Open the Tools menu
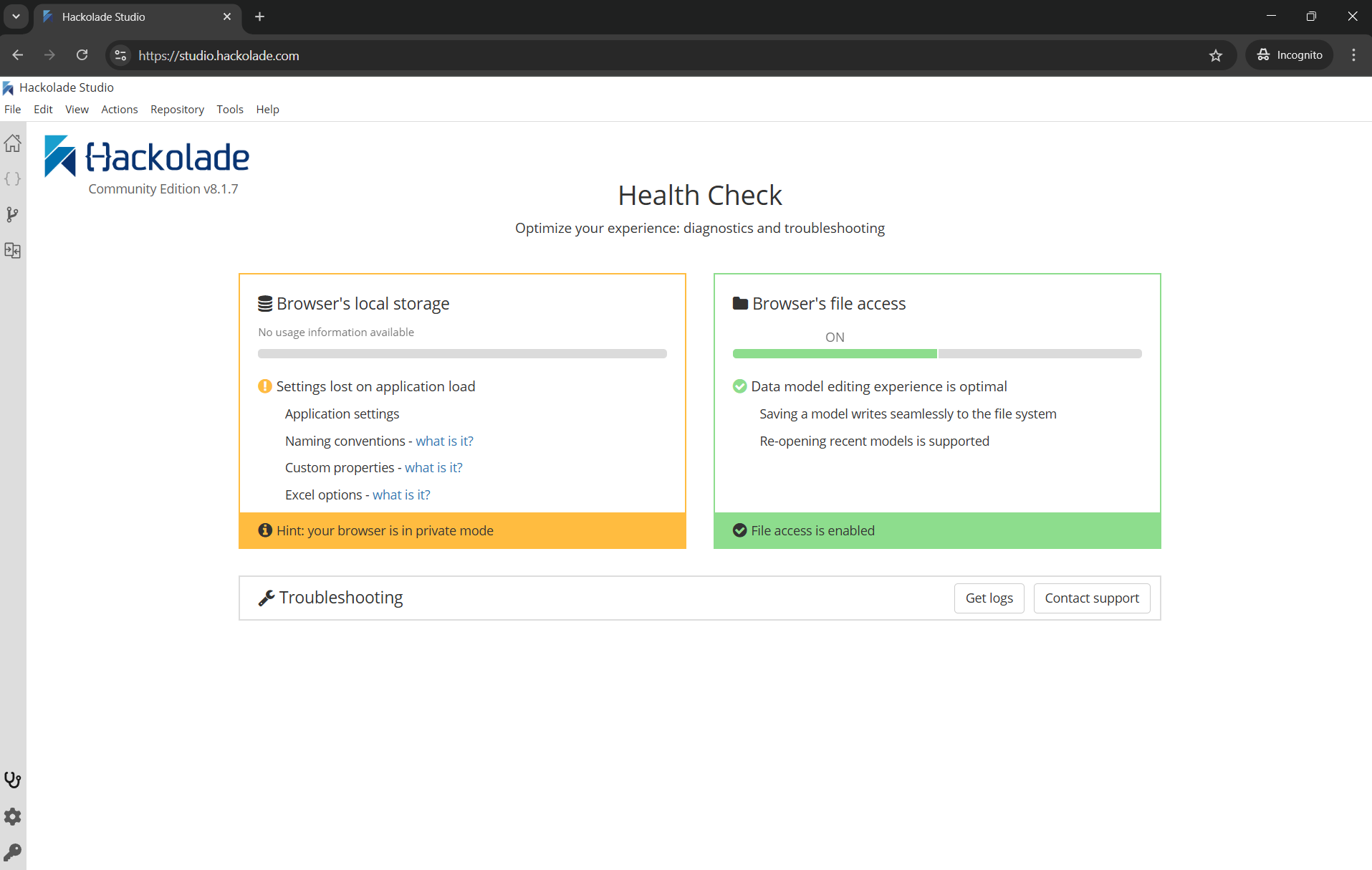The width and height of the screenshot is (1372, 870). point(229,109)
